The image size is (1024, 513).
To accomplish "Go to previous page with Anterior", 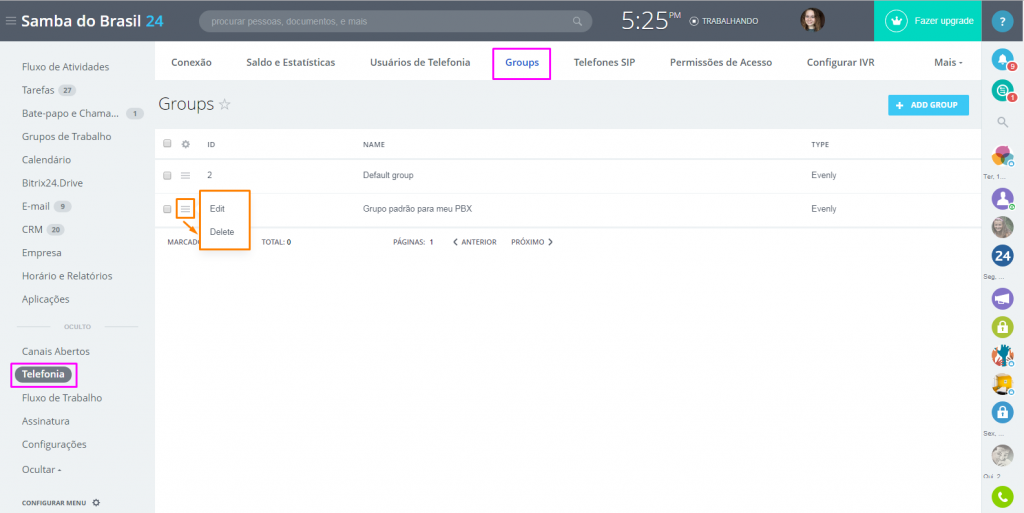I will pos(475,242).
